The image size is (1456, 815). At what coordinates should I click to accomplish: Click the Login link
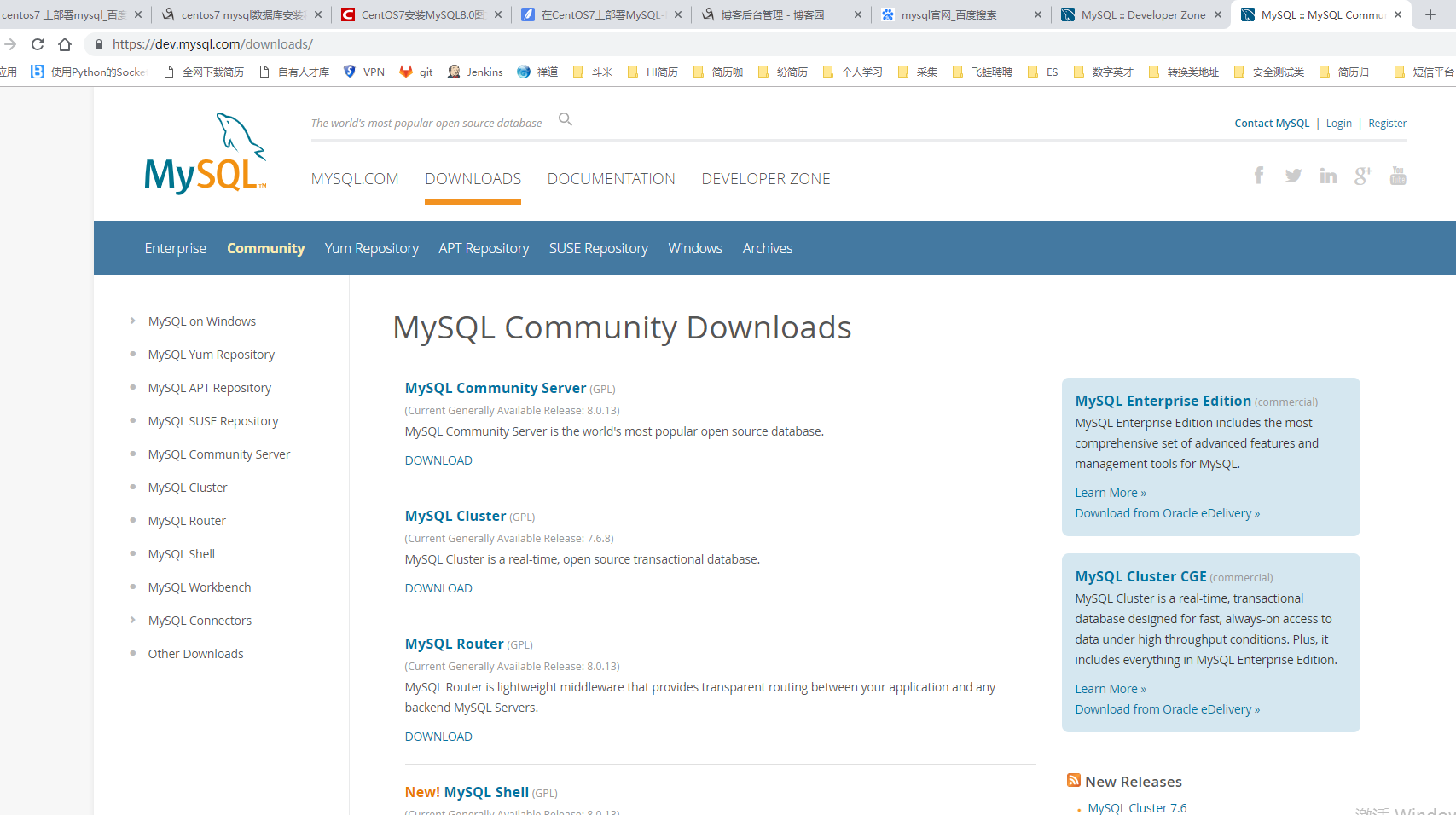pyautogui.click(x=1339, y=124)
